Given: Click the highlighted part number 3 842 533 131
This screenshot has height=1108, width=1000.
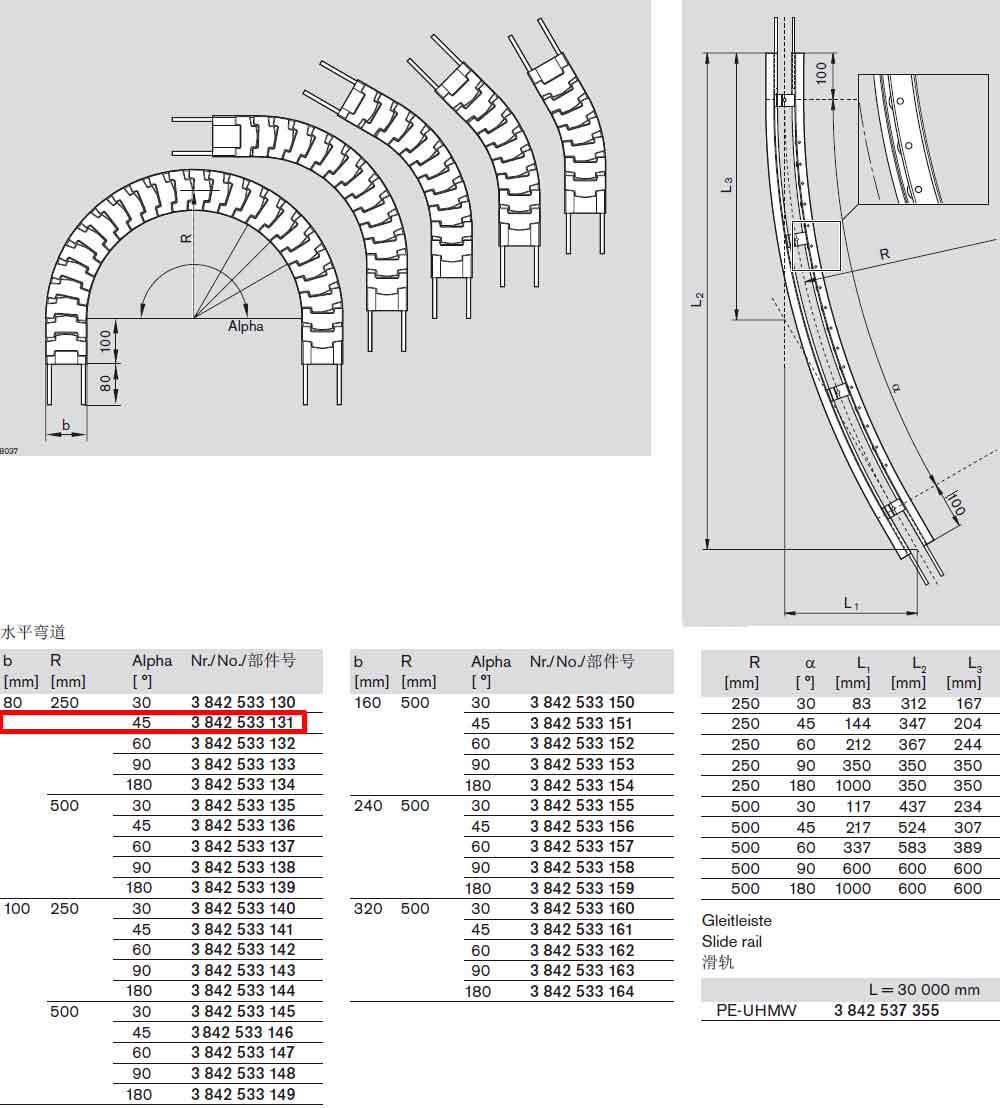Looking at the screenshot, I should coord(242,723).
